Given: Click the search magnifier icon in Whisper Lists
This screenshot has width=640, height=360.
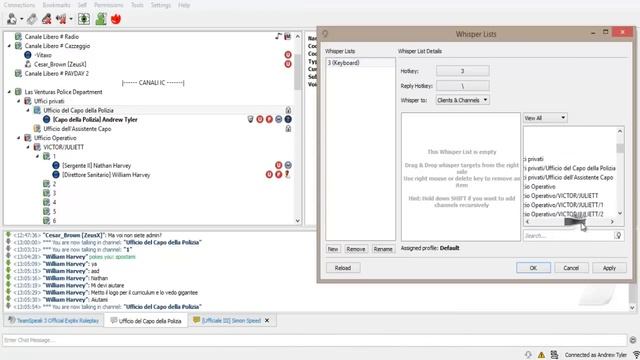Looking at the screenshot, I should click(x=618, y=236).
